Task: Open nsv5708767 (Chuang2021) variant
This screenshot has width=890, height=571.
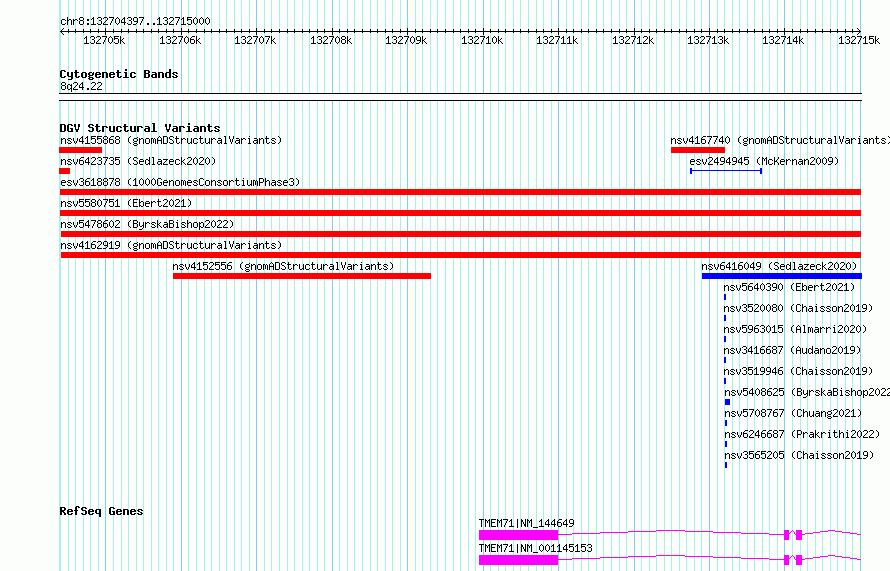Action: 794,413
